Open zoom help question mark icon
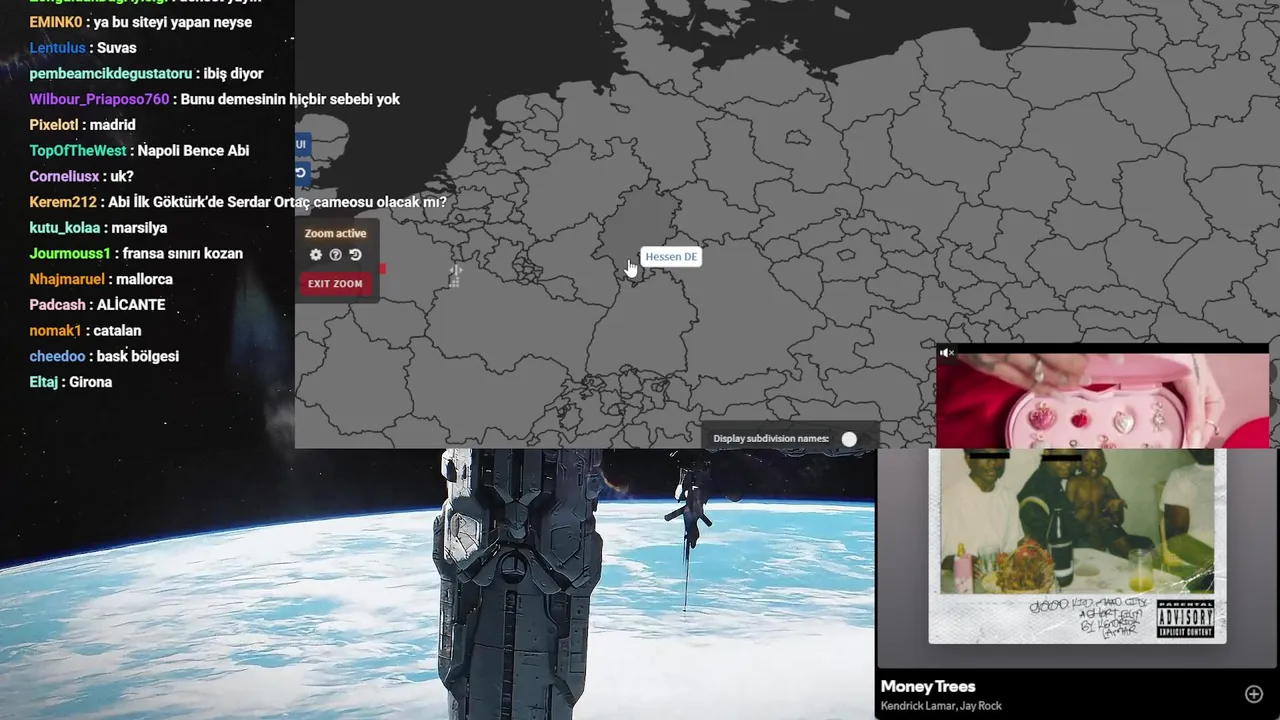This screenshot has width=1280, height=720. [336, 255]
